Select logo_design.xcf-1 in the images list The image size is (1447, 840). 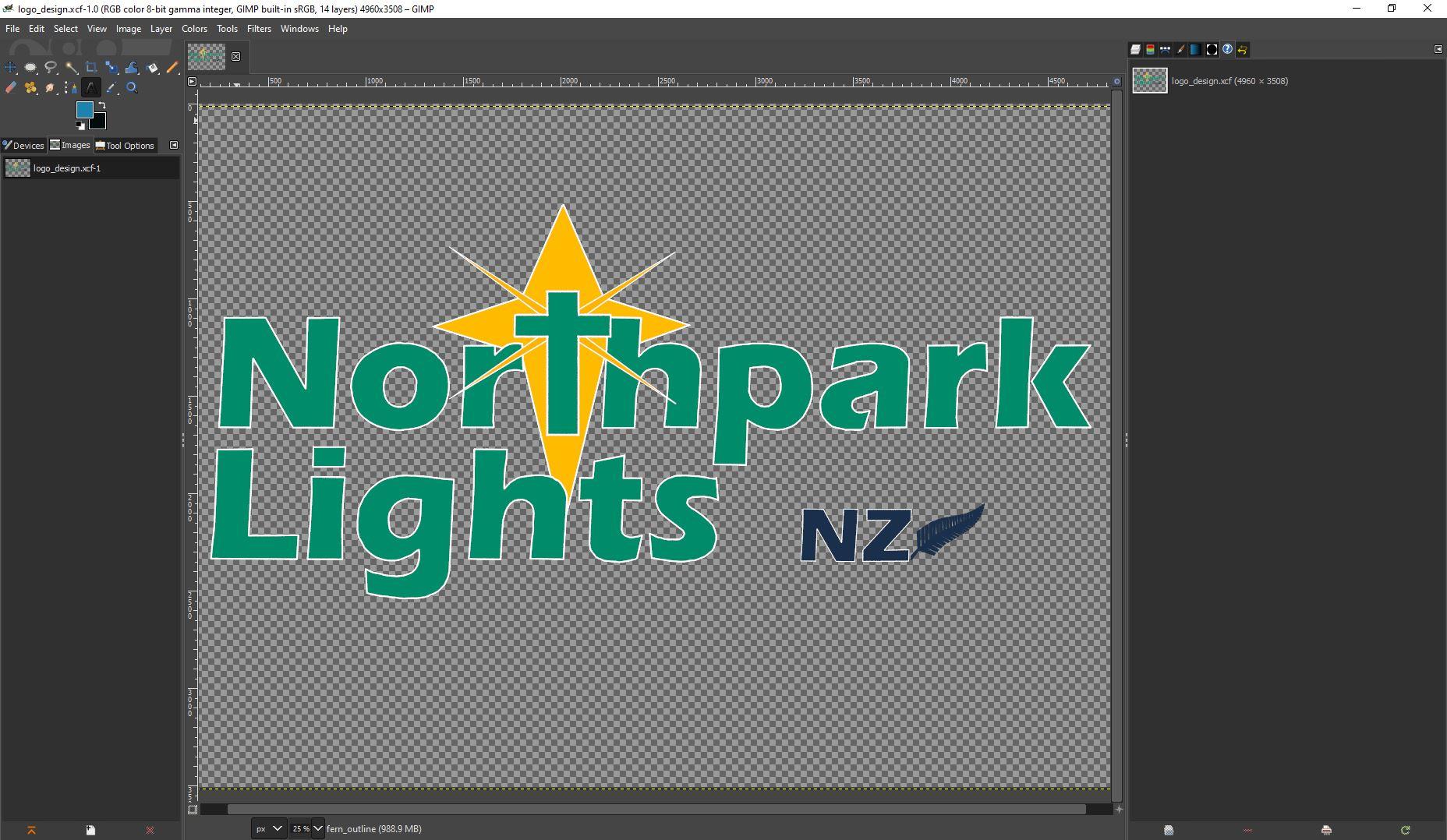[90, 168]
